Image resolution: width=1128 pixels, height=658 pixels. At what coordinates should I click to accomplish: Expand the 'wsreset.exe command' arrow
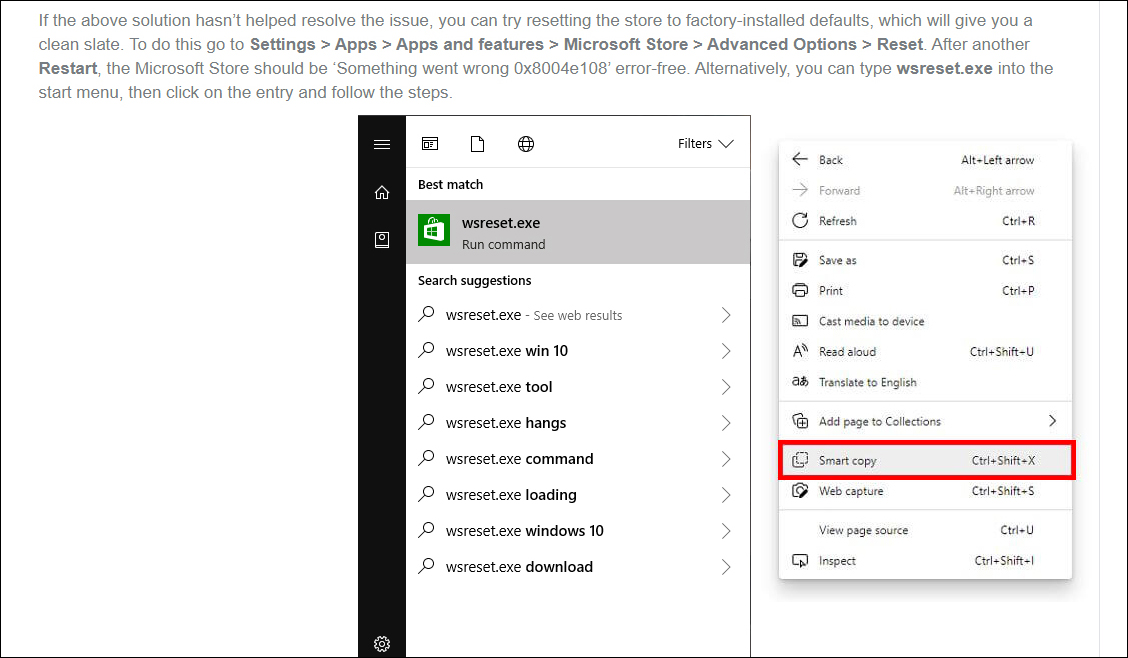click(x=726, y=459)
